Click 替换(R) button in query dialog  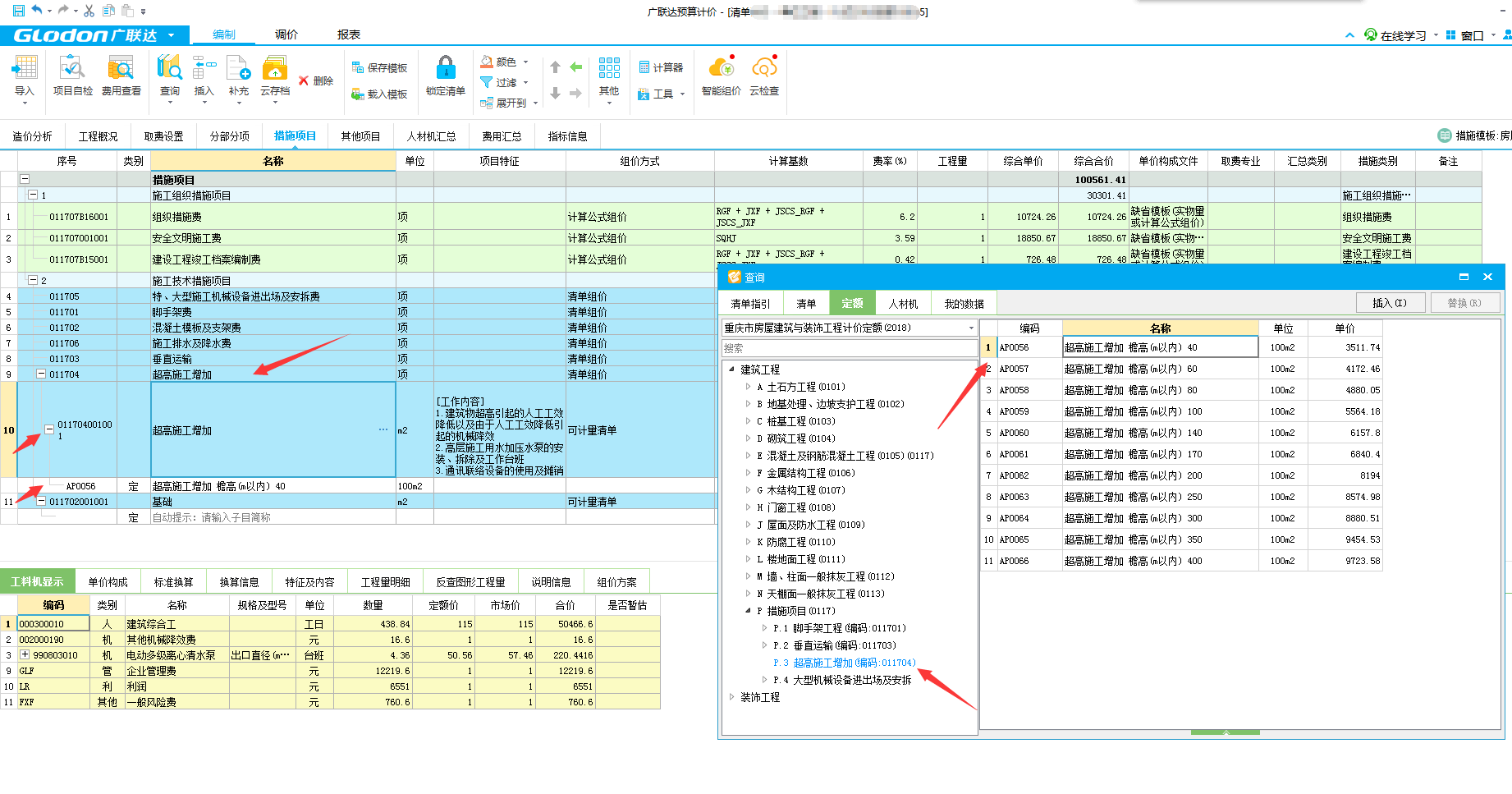tap(1464, 303)
